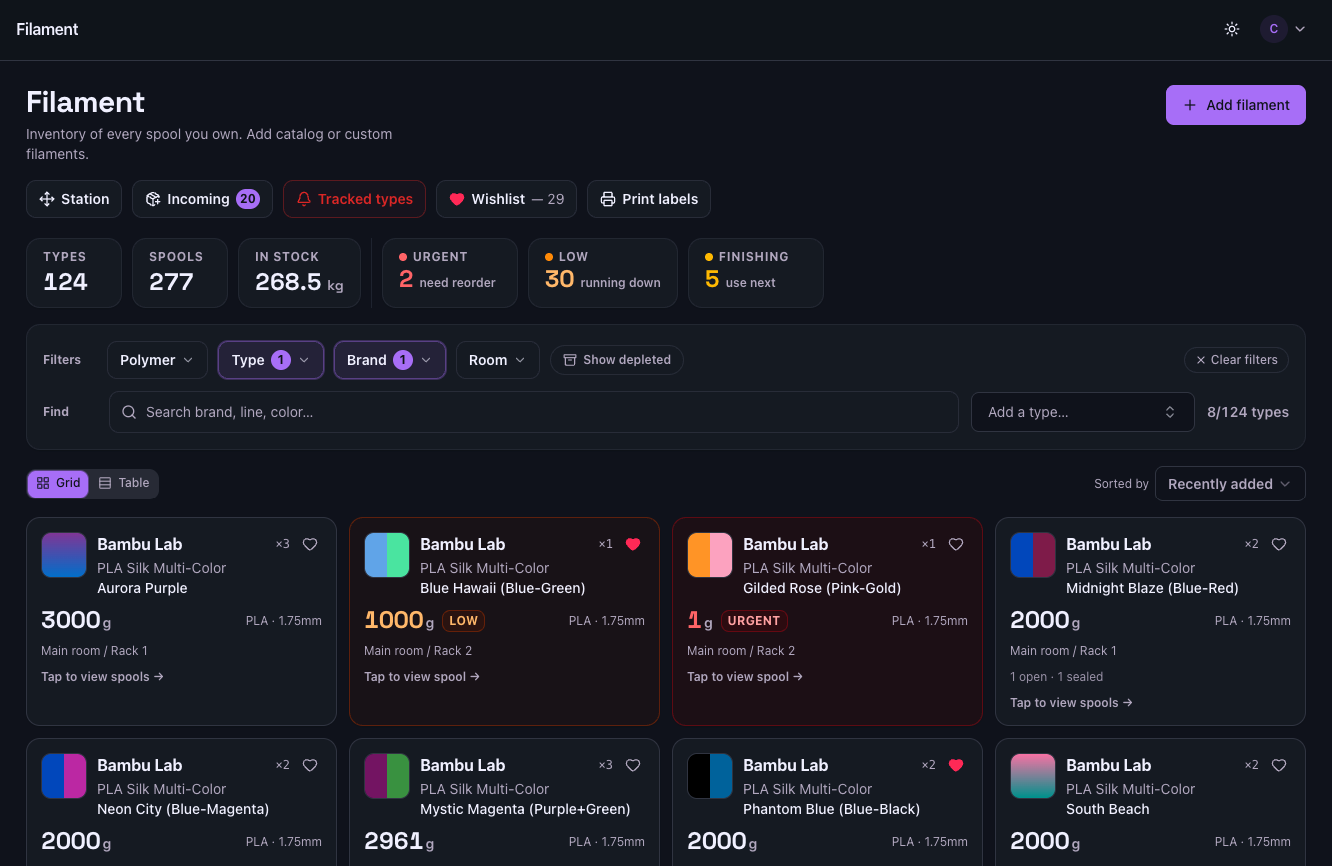Open the Add a type combo box
The width and height of the screenshot is (1332, 866).
coord(1083,412)
